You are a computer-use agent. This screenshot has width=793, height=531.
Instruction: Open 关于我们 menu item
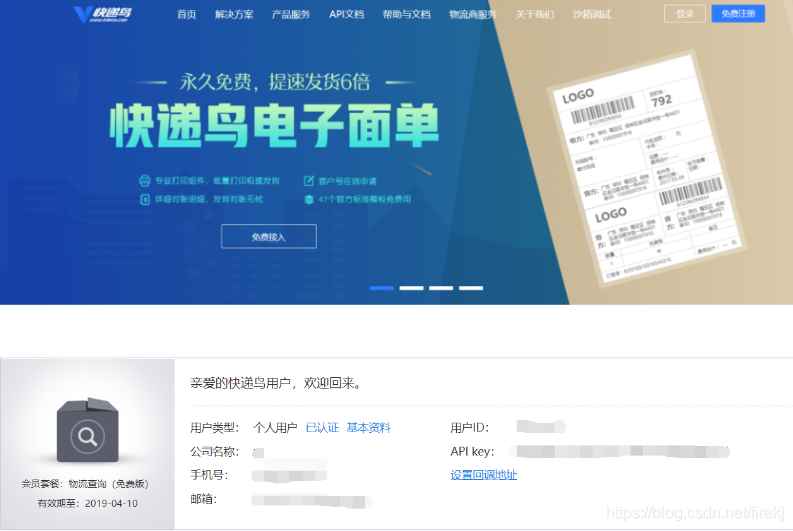[535, 14]
